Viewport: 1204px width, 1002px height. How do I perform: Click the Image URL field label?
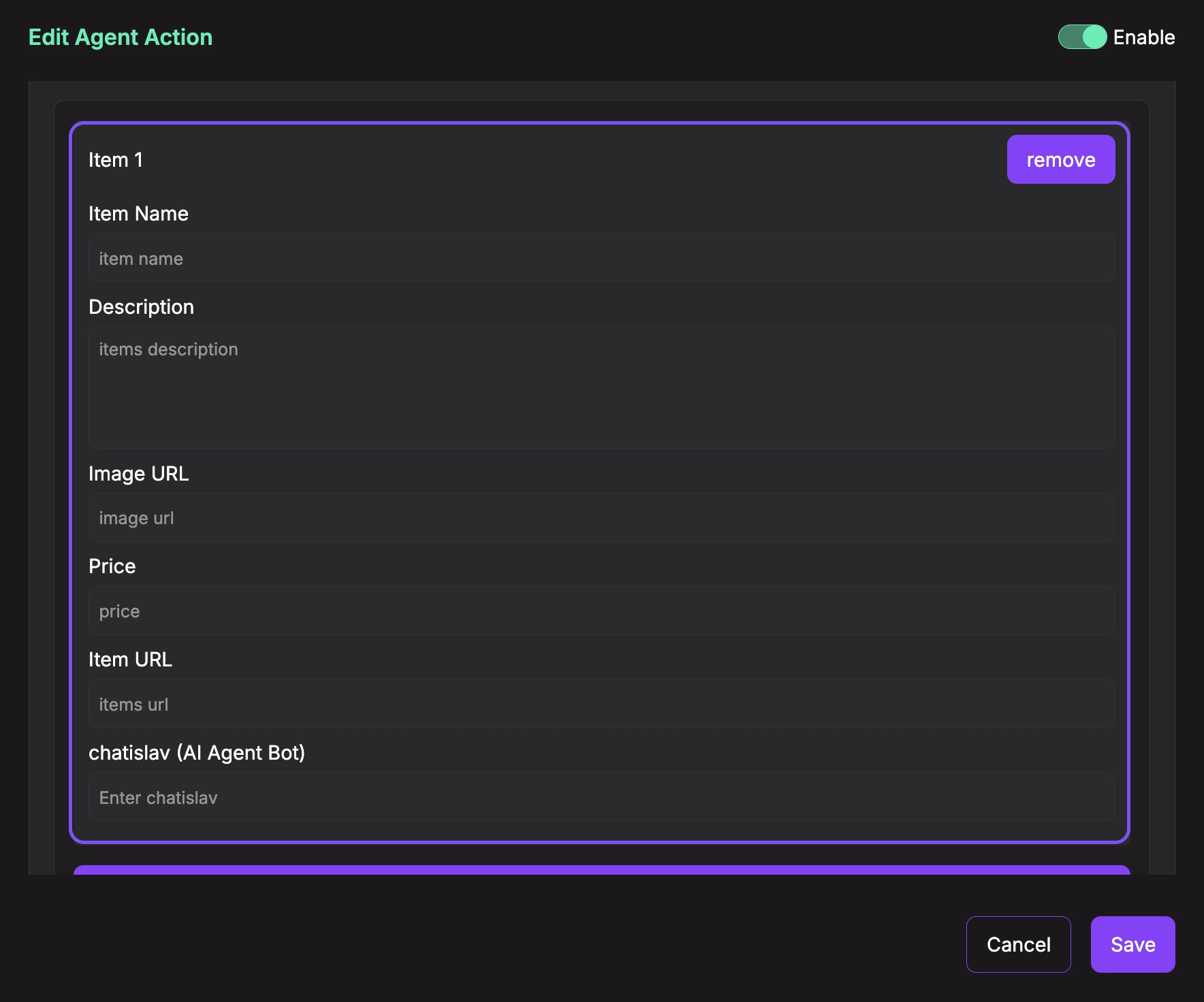click(138, 474)
